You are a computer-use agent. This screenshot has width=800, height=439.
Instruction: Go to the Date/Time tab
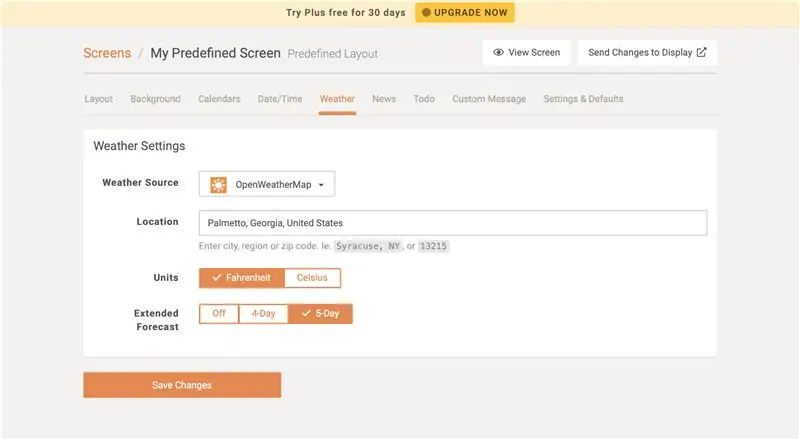pyautogui.click(x=280, y=99)
